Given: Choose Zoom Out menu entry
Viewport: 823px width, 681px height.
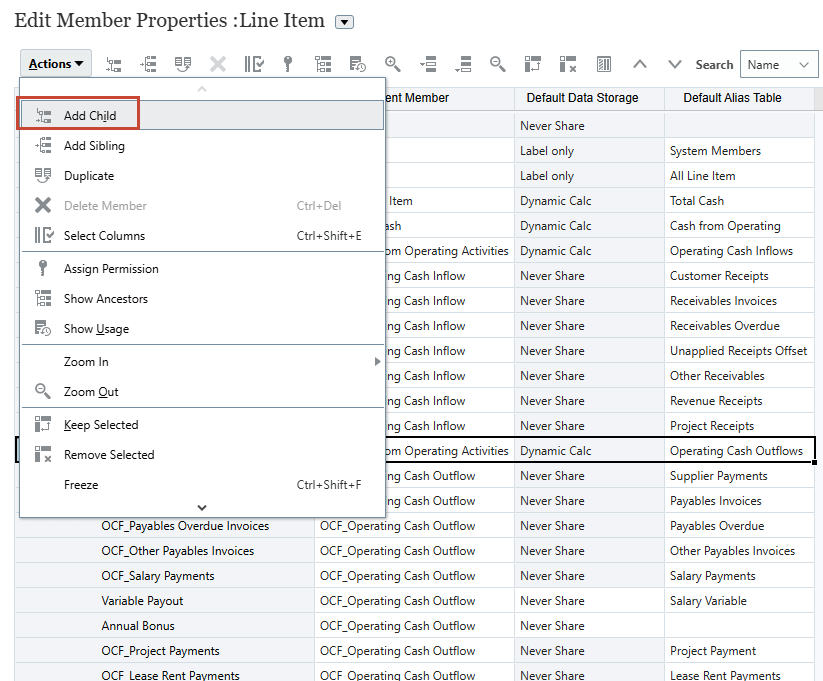Looking at the screenshot, I should point(202,391).
